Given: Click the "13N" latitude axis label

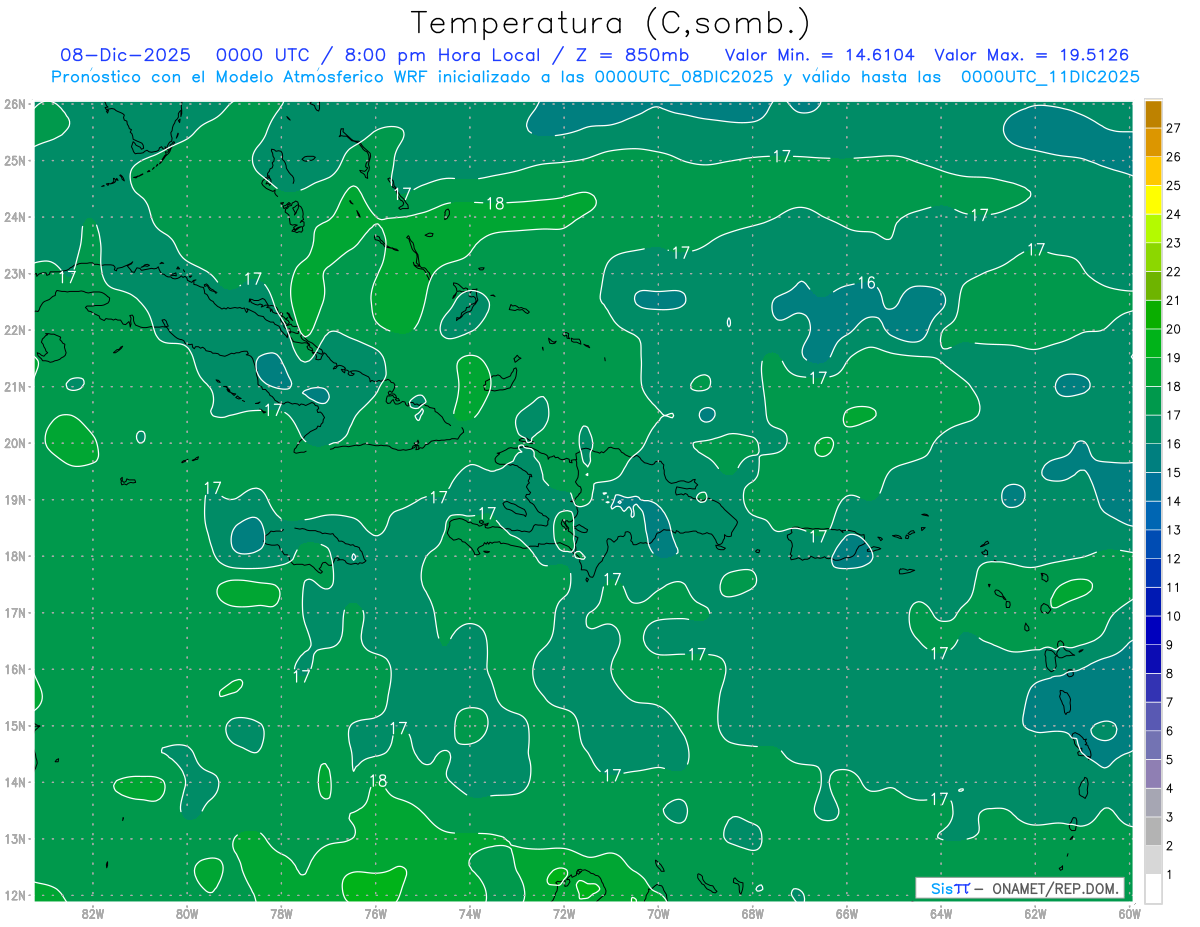Looking at the screenshot, I should (15, 838).
